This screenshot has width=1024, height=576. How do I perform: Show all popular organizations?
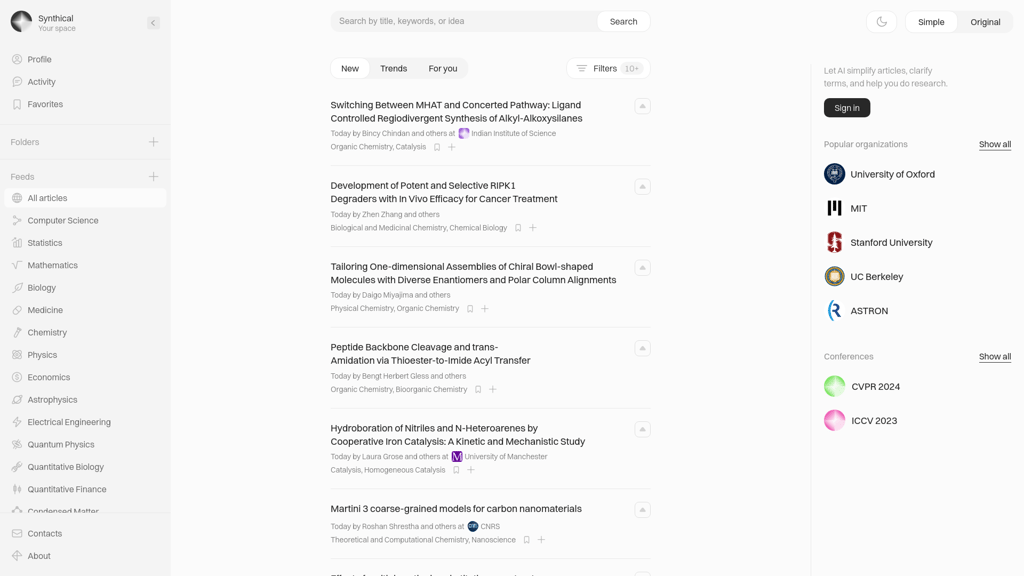[994, 145]
